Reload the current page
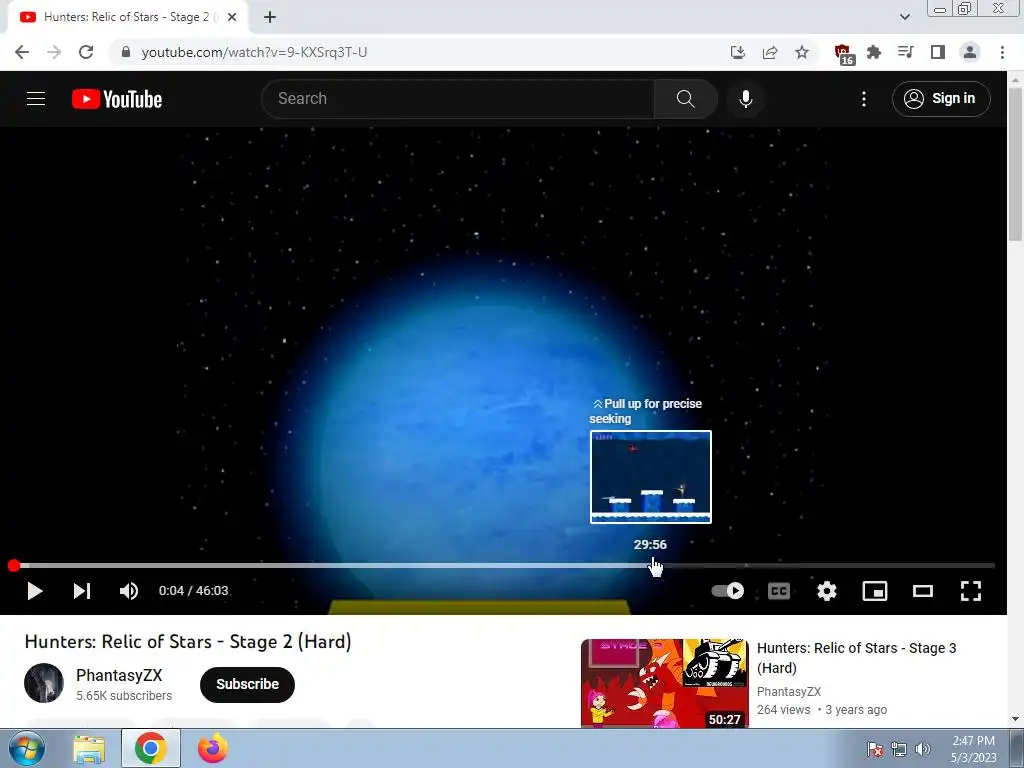 pos(86,52)
